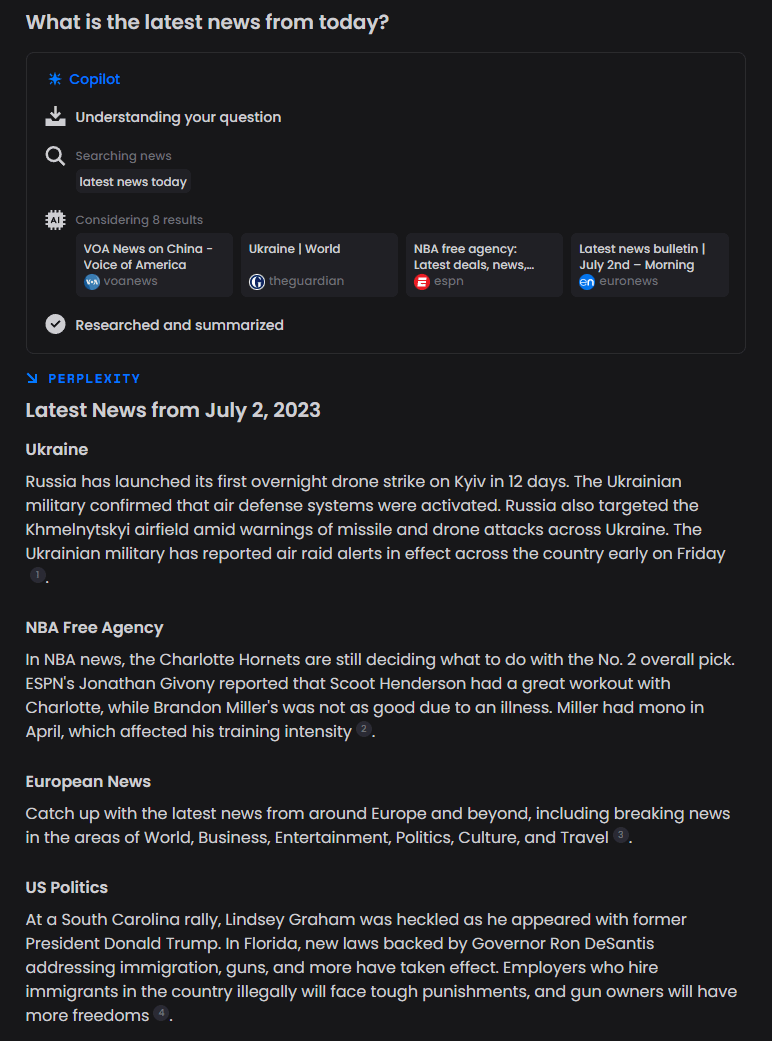Click the "latest news today" search chip
The image size is (772, 1041).
(x=133, y=182)
